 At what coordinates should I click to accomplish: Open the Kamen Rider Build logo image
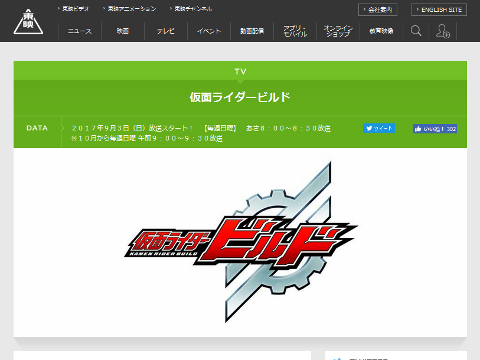tap(241, 242)
